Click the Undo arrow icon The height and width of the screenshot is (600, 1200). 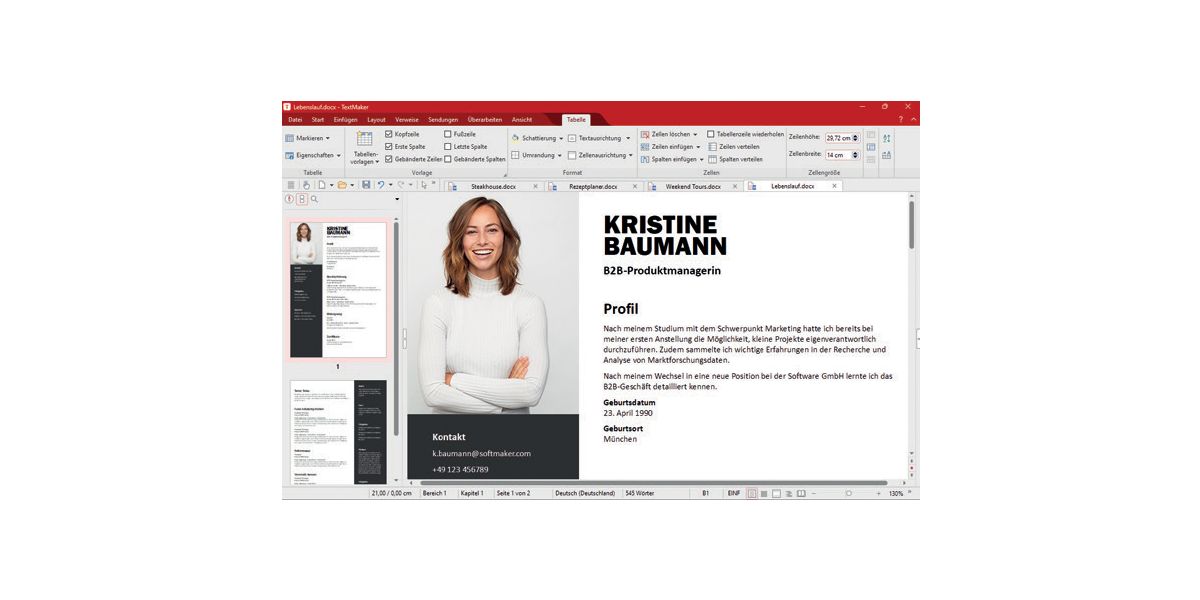(381, 185)
